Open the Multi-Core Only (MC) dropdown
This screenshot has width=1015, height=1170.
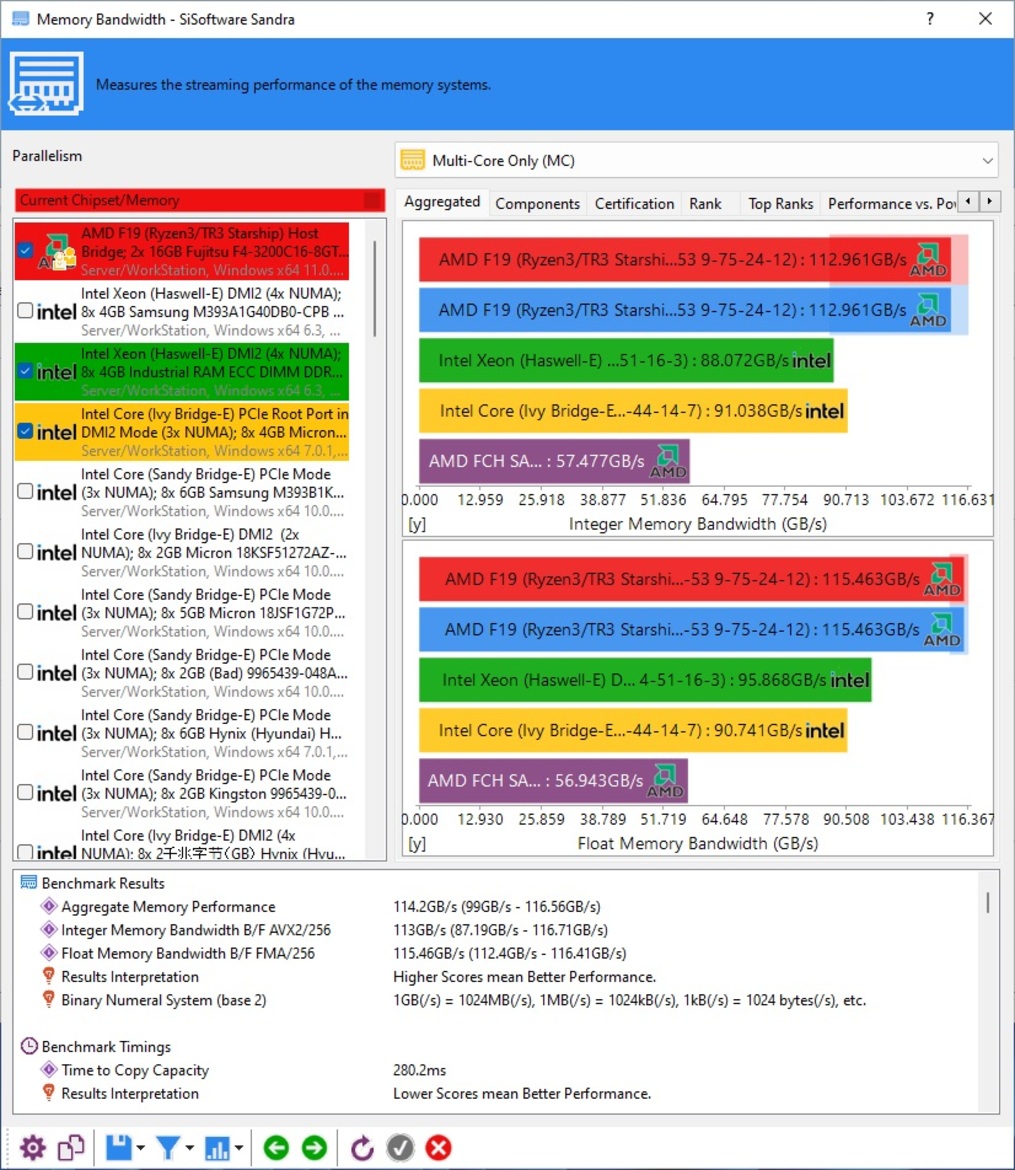click(696, 160)
